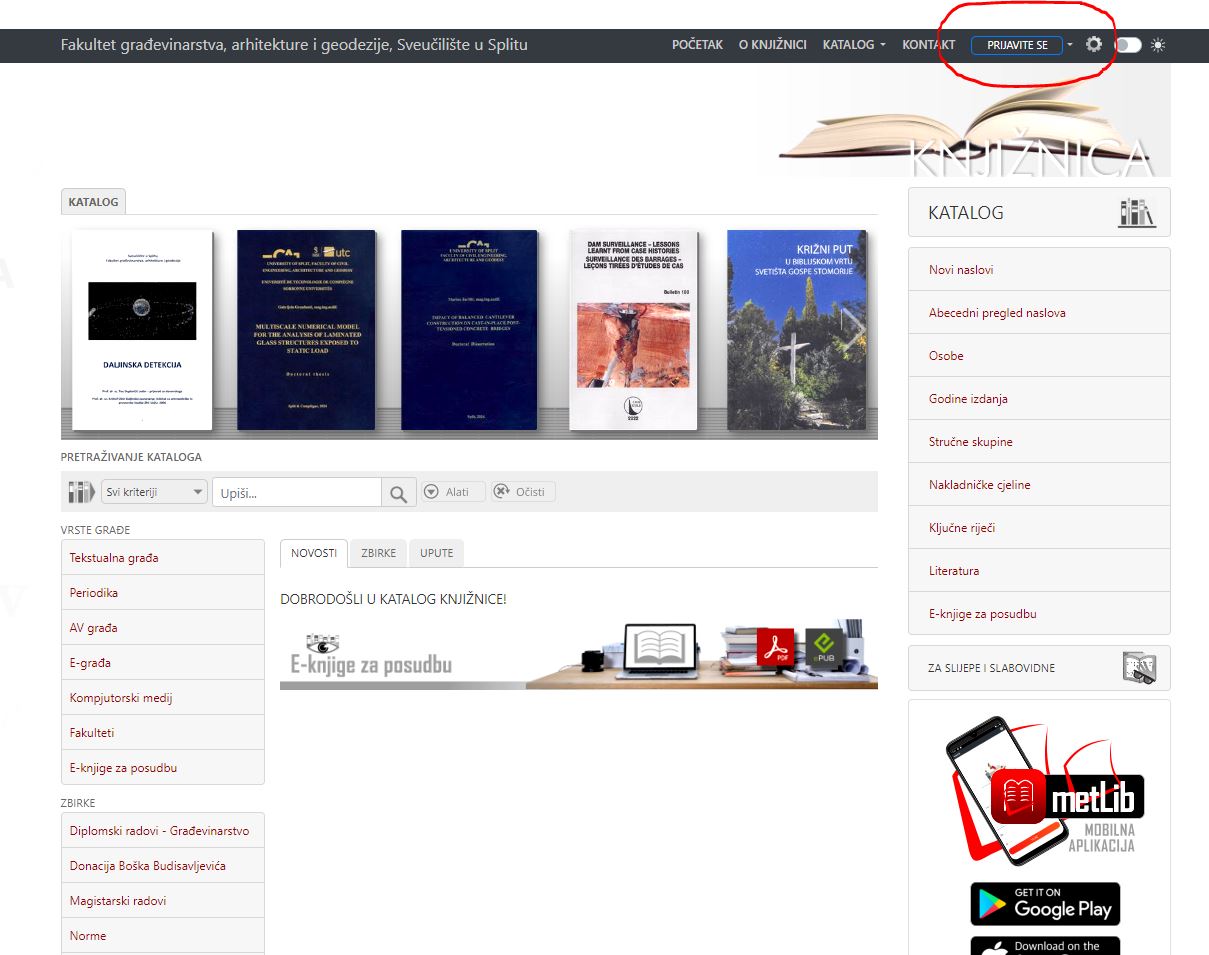Expand the arrow next to PRIJAVITE SE

1070,45
